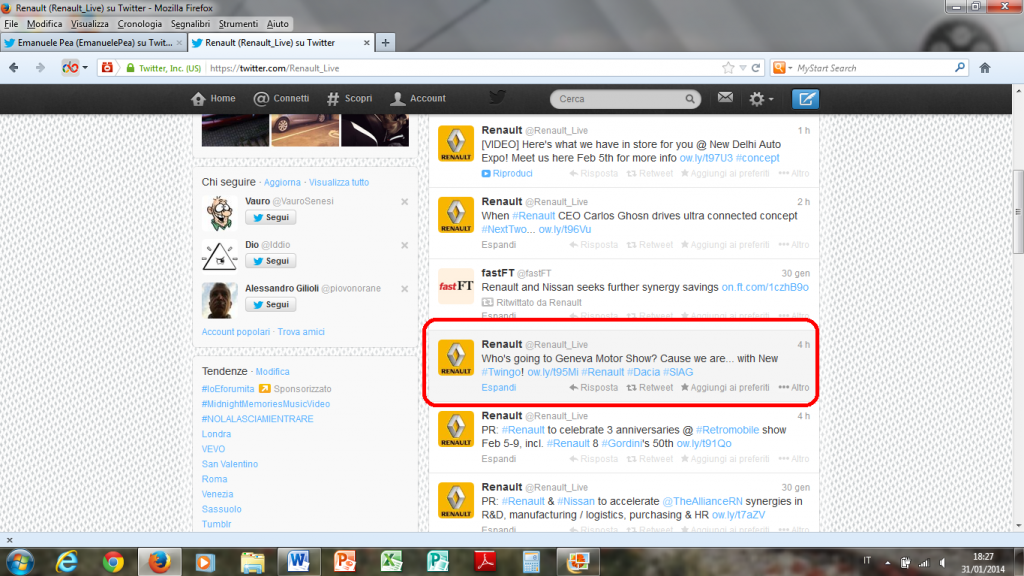The image size is (1024, 576).
Task: Show hidden system tray icons
Action: pos(888,562)
